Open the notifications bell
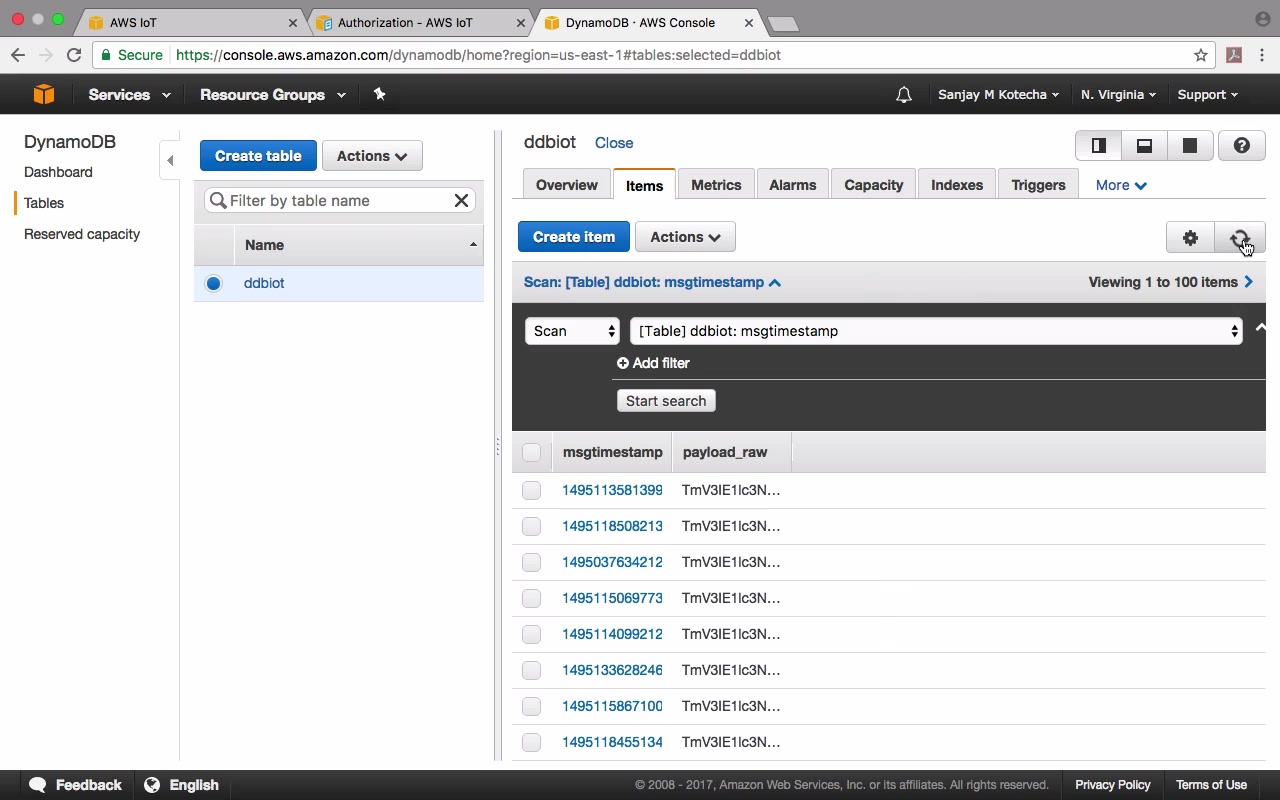The width and height of the screenshot is (1280, 800). [x=903, y=95]
